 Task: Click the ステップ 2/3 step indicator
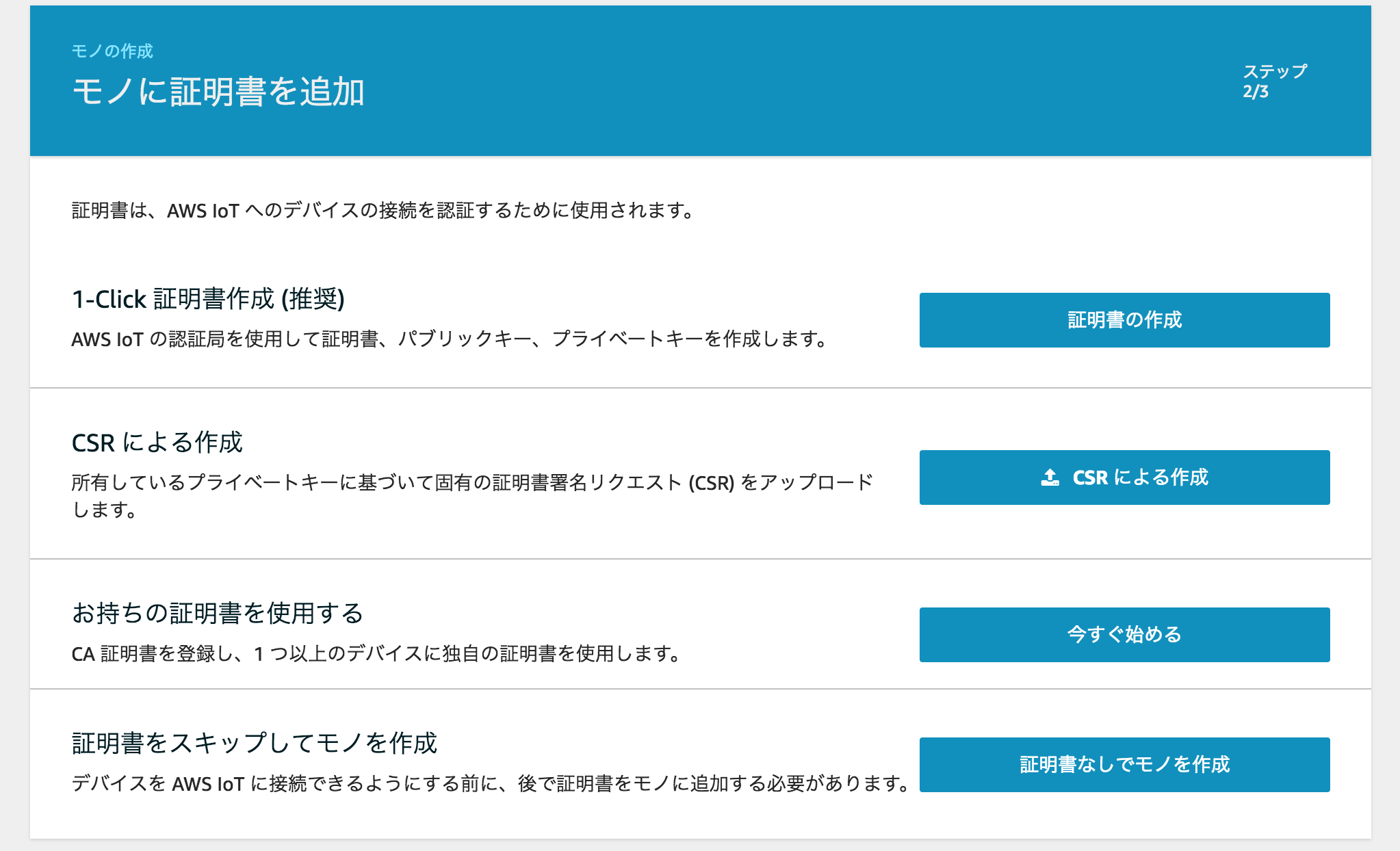(x=1274, y=81)
